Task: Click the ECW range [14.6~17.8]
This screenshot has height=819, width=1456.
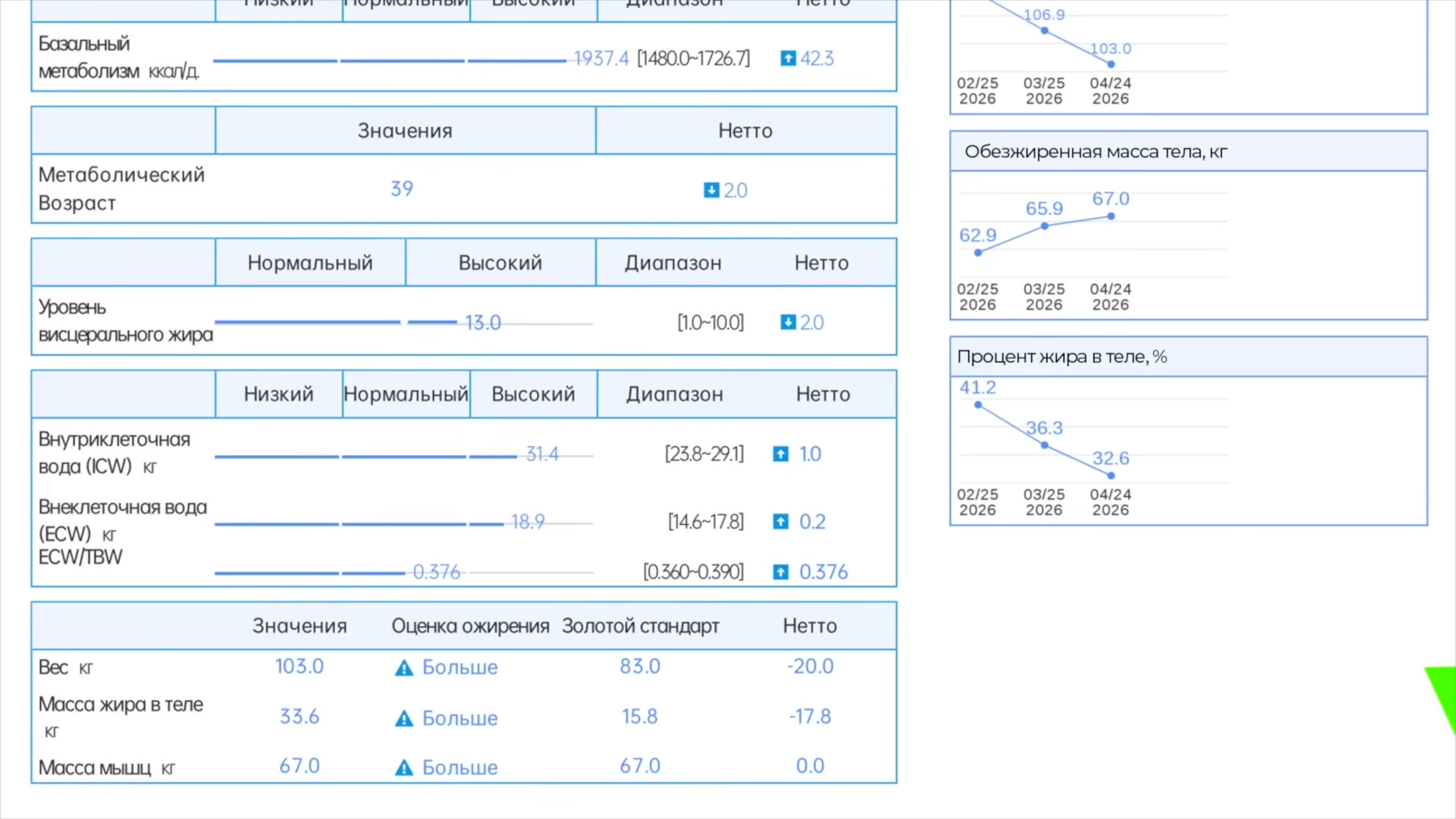Action: click(706, 522)
